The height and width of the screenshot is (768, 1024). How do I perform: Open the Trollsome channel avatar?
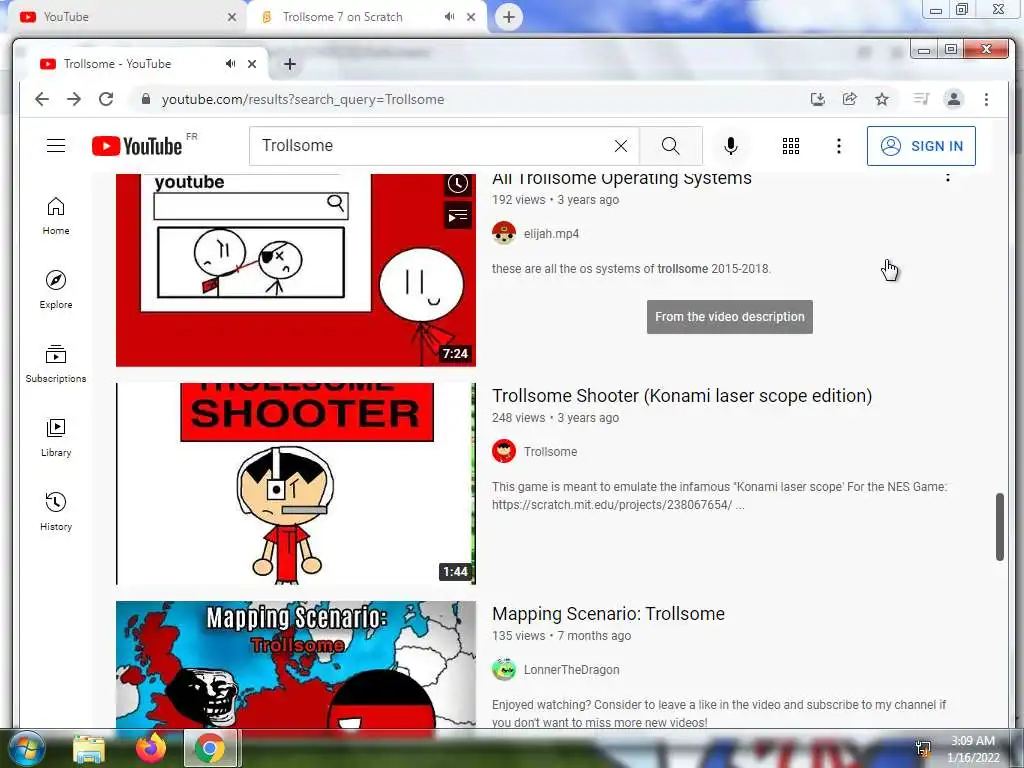coord(504,451)
